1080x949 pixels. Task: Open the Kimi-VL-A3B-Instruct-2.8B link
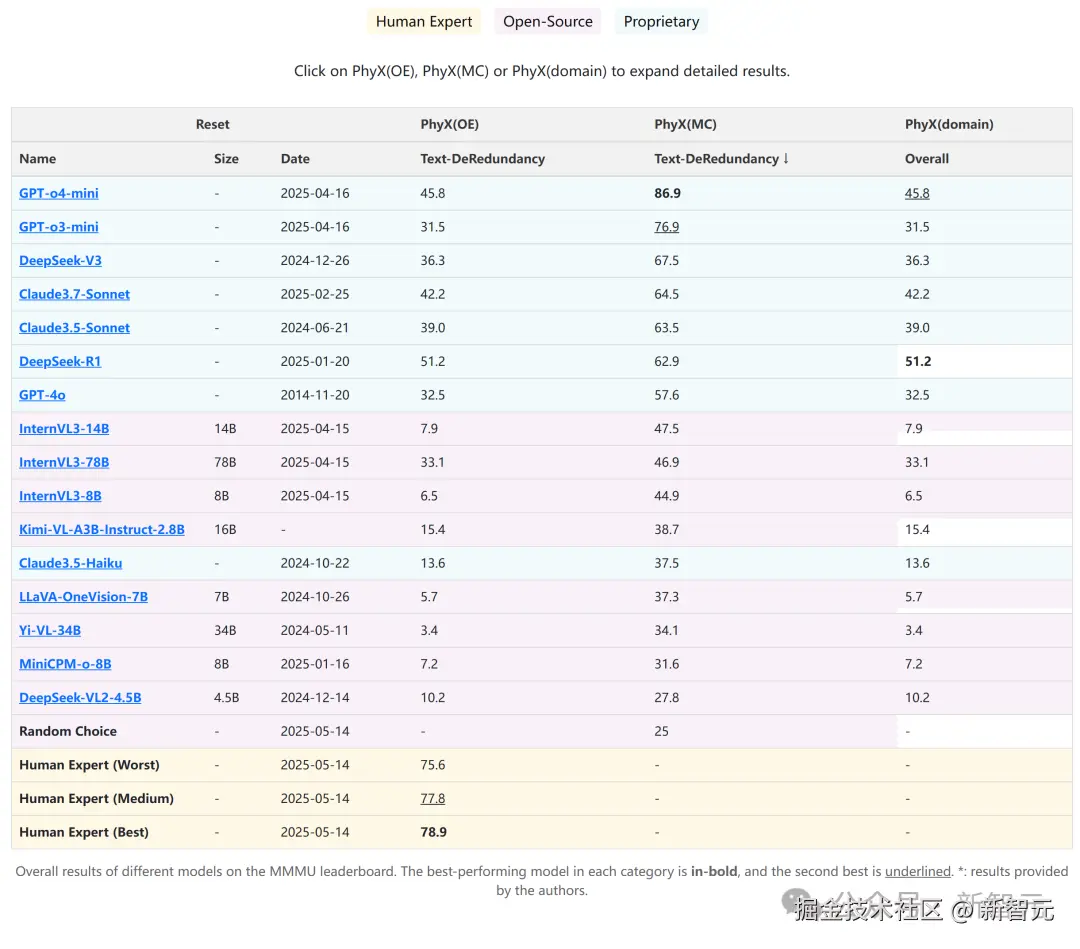(102, 530)
